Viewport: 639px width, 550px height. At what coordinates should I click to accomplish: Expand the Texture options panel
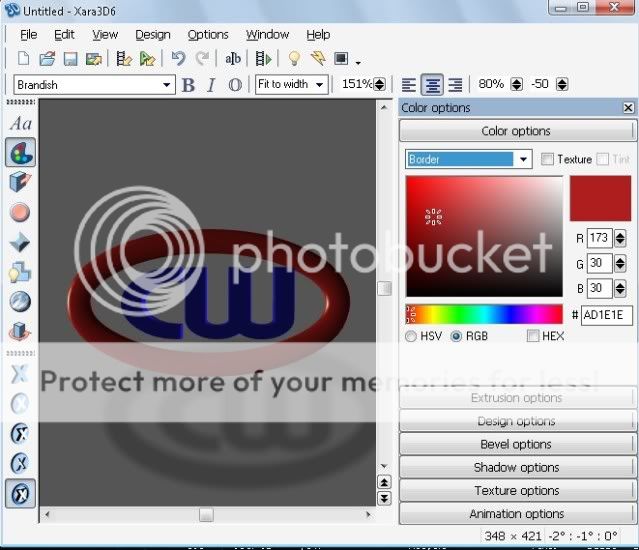click(516, 491)
